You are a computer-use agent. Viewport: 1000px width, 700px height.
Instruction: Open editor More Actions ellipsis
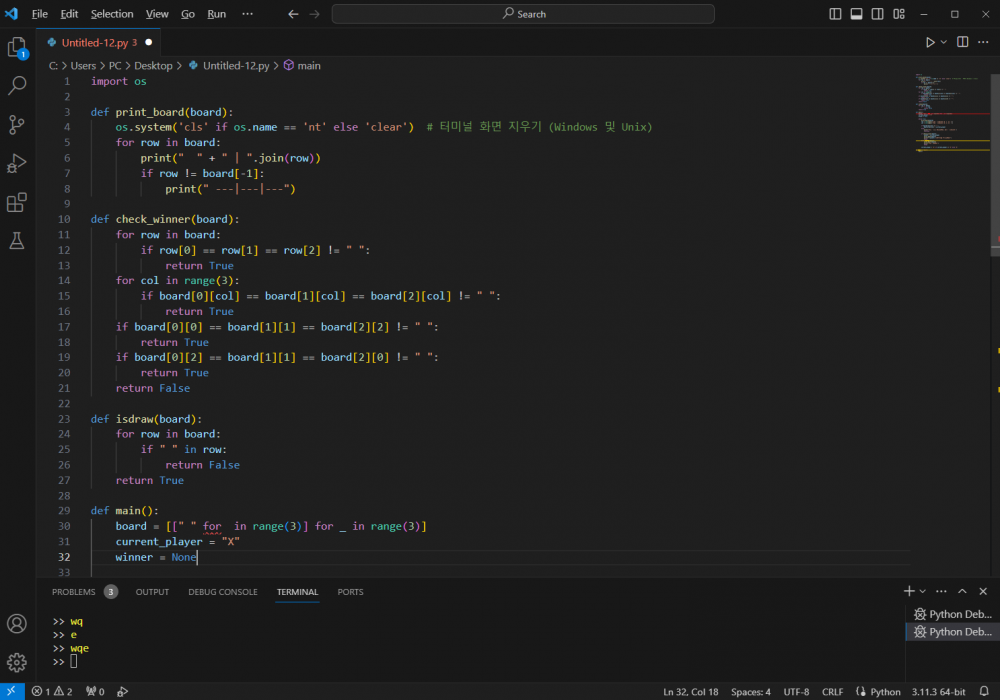(x=983, y=42)
